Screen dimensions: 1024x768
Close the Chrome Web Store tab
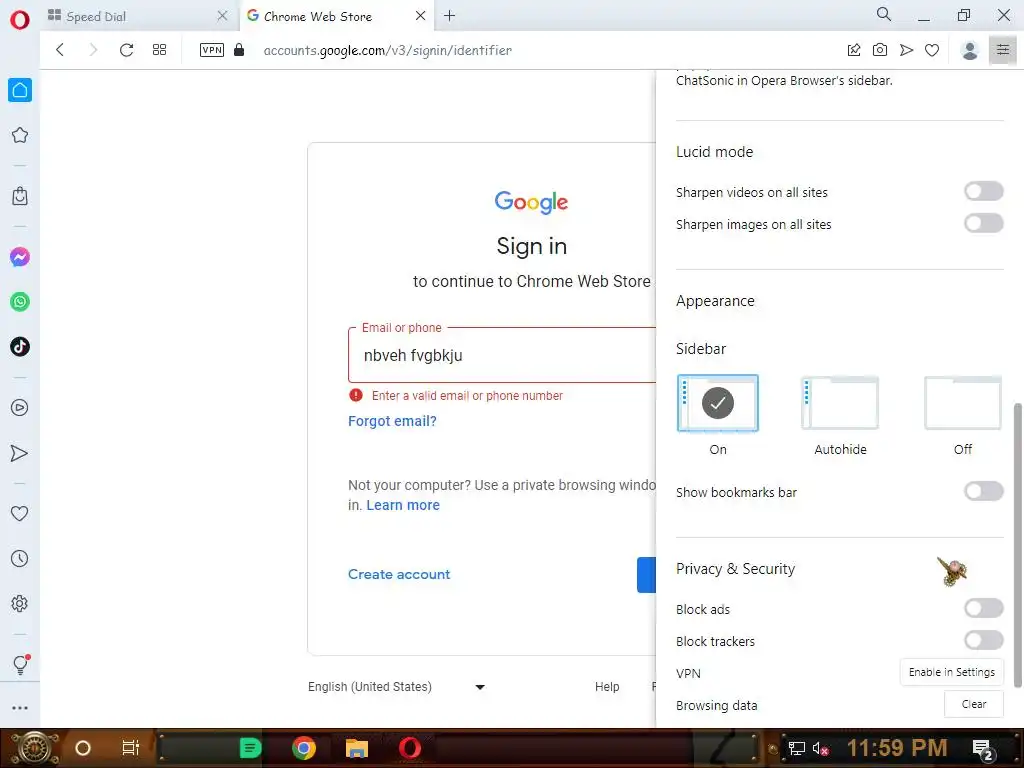[x=421, y=16]
